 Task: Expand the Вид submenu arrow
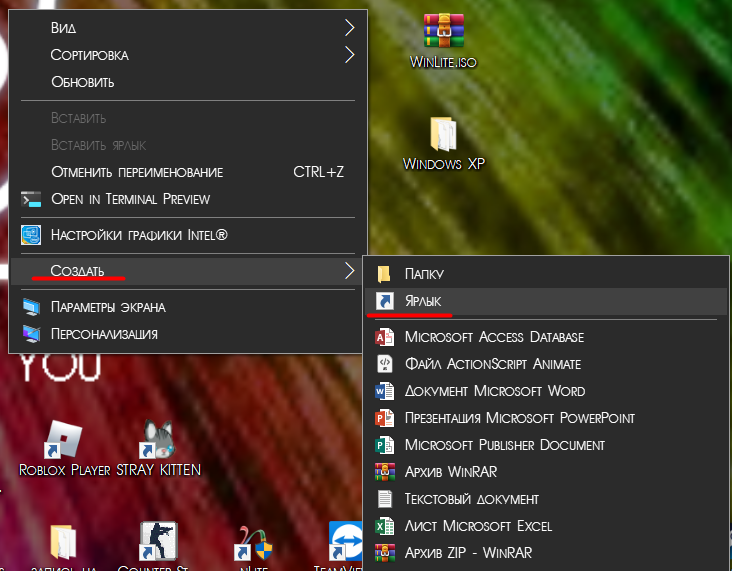[x=350, y=28]
